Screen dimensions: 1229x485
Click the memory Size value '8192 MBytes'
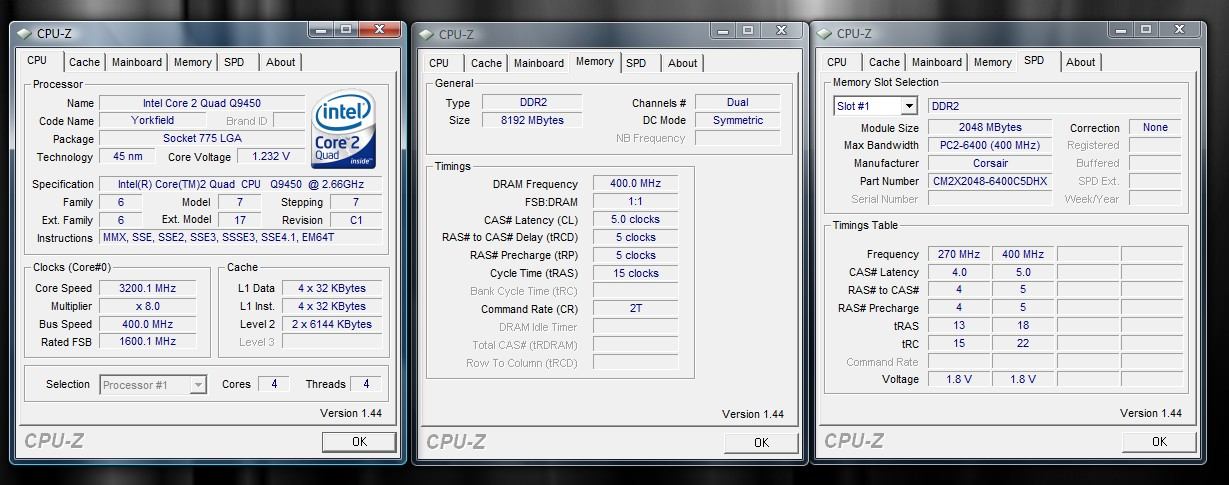point(532,120)
